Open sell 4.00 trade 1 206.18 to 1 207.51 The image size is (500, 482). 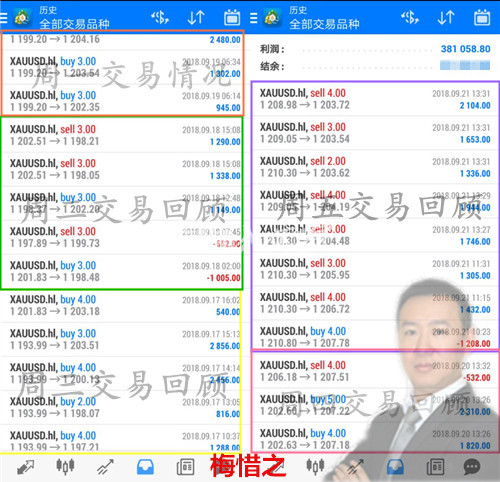[x=375, y=371]
